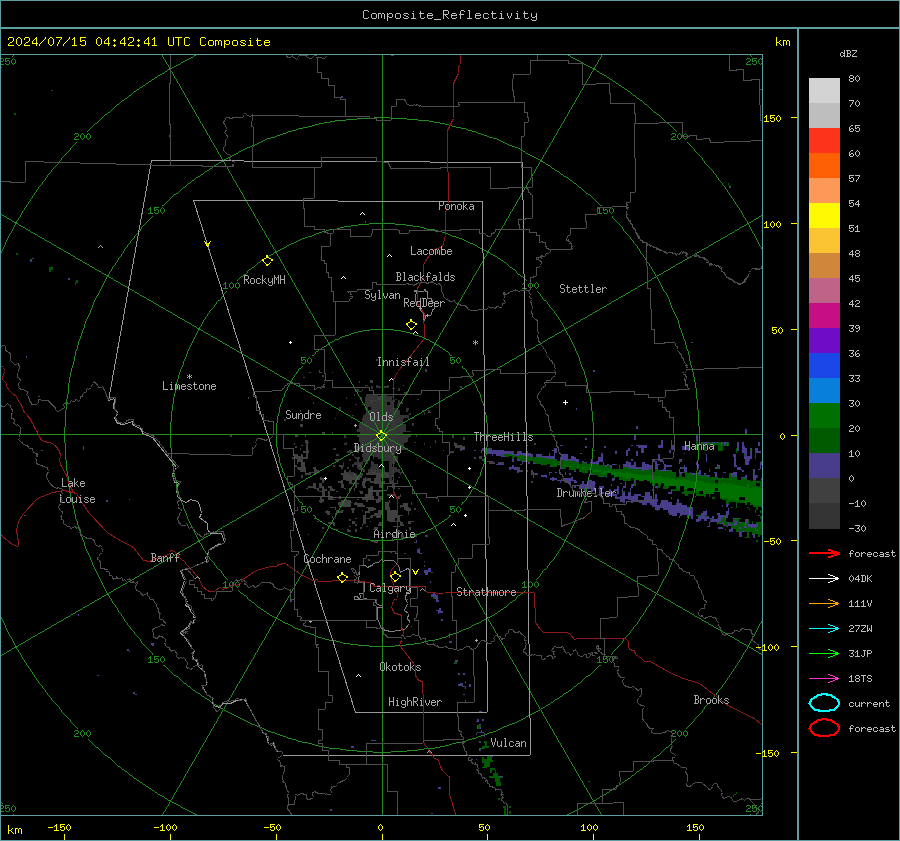Click the Vulcan town label

(x=509, y=743)
